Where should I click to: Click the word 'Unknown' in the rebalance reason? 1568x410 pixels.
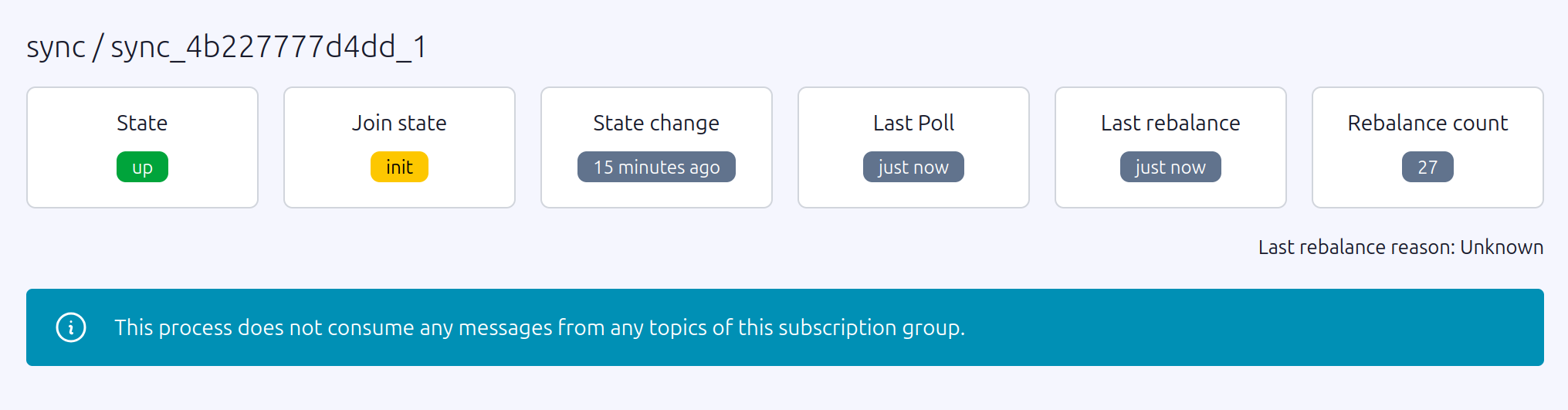coord(1502,247)
